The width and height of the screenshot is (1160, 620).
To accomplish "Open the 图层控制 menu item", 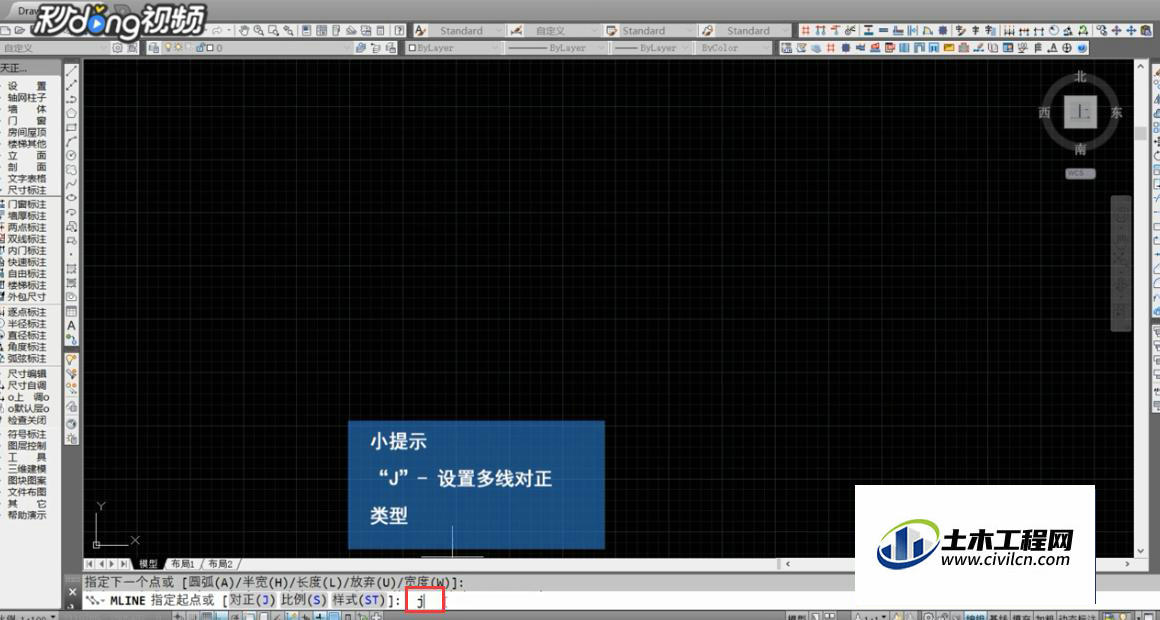I will [x=27, y=446].
